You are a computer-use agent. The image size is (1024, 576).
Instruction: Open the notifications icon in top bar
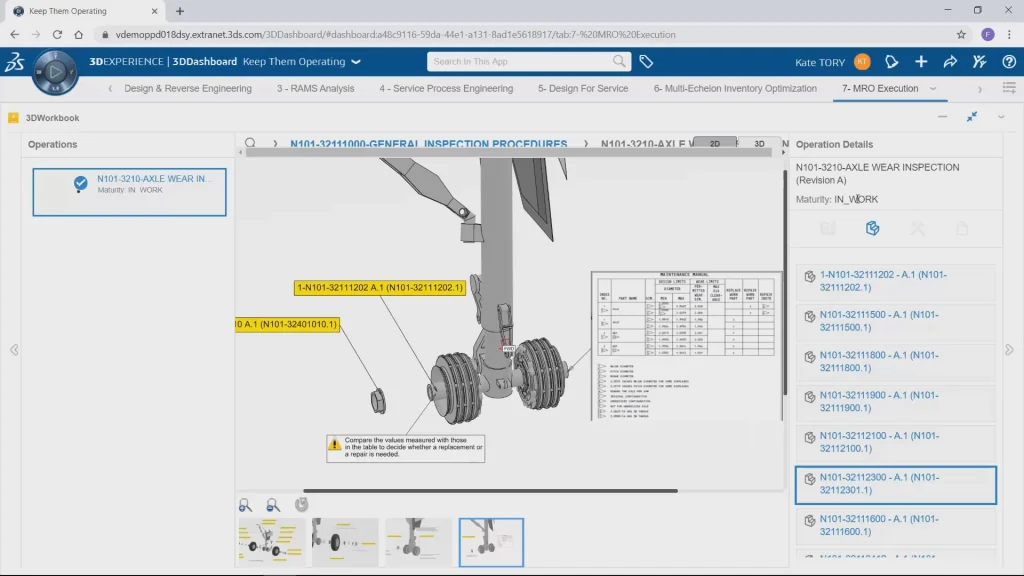pos(892,62)
